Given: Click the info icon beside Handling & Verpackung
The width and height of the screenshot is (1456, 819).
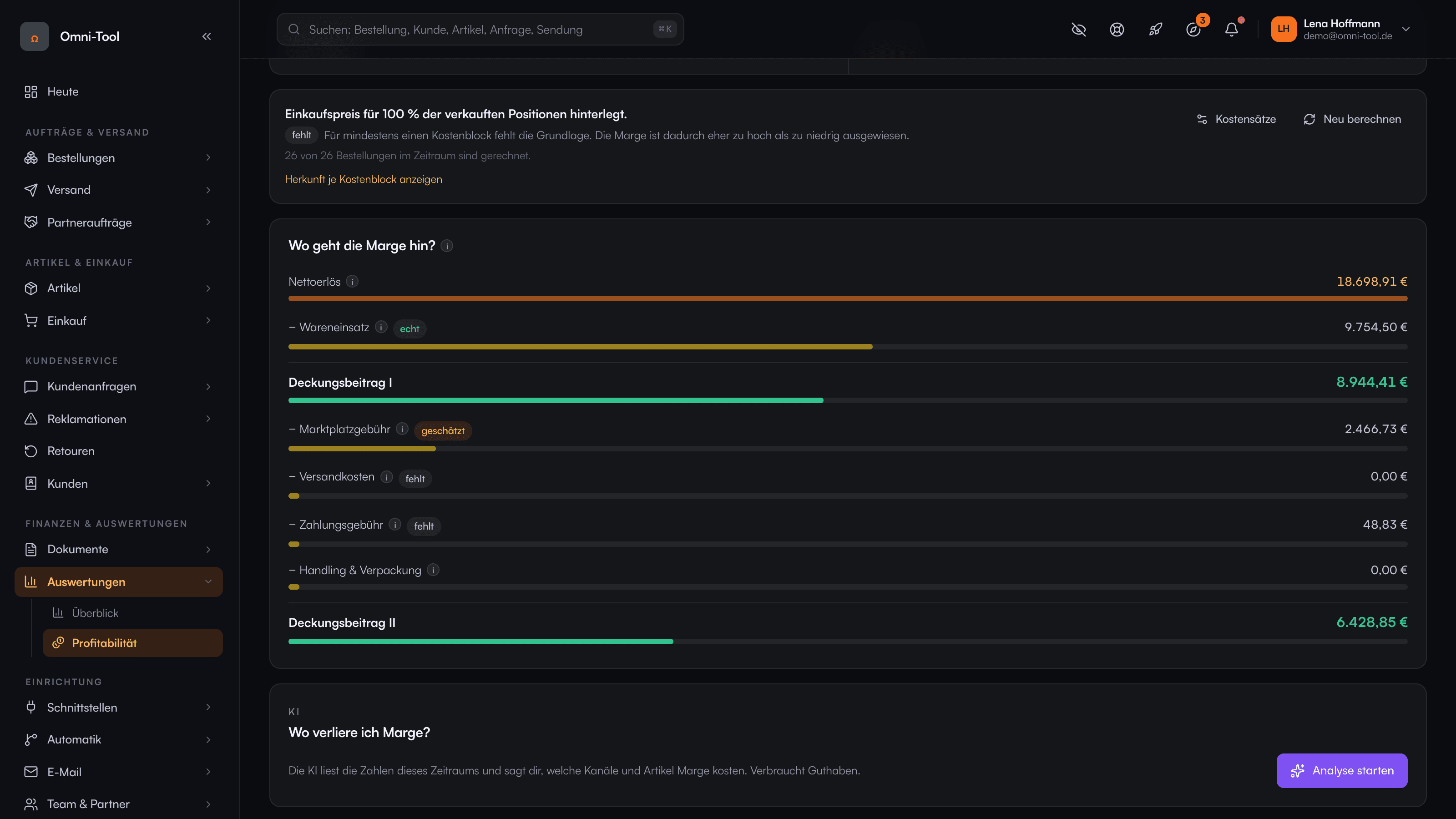Looking at the screenshot, I should coord(433,570).
